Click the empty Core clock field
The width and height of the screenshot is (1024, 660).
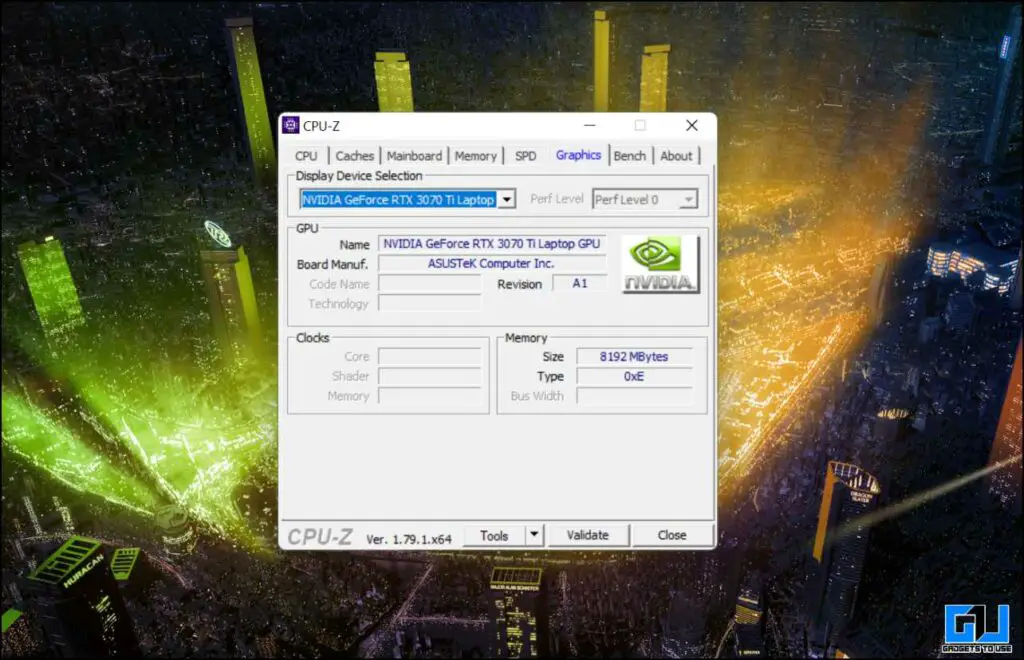tap(430, 356)
